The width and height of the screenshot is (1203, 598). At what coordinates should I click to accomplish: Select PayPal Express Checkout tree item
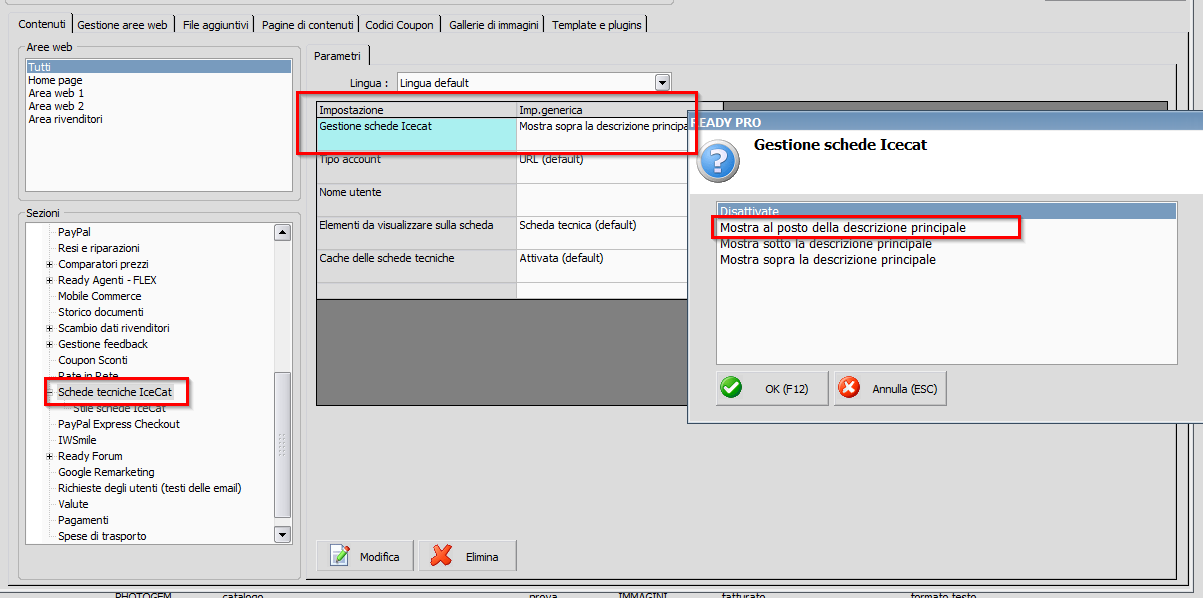point(119,424)
